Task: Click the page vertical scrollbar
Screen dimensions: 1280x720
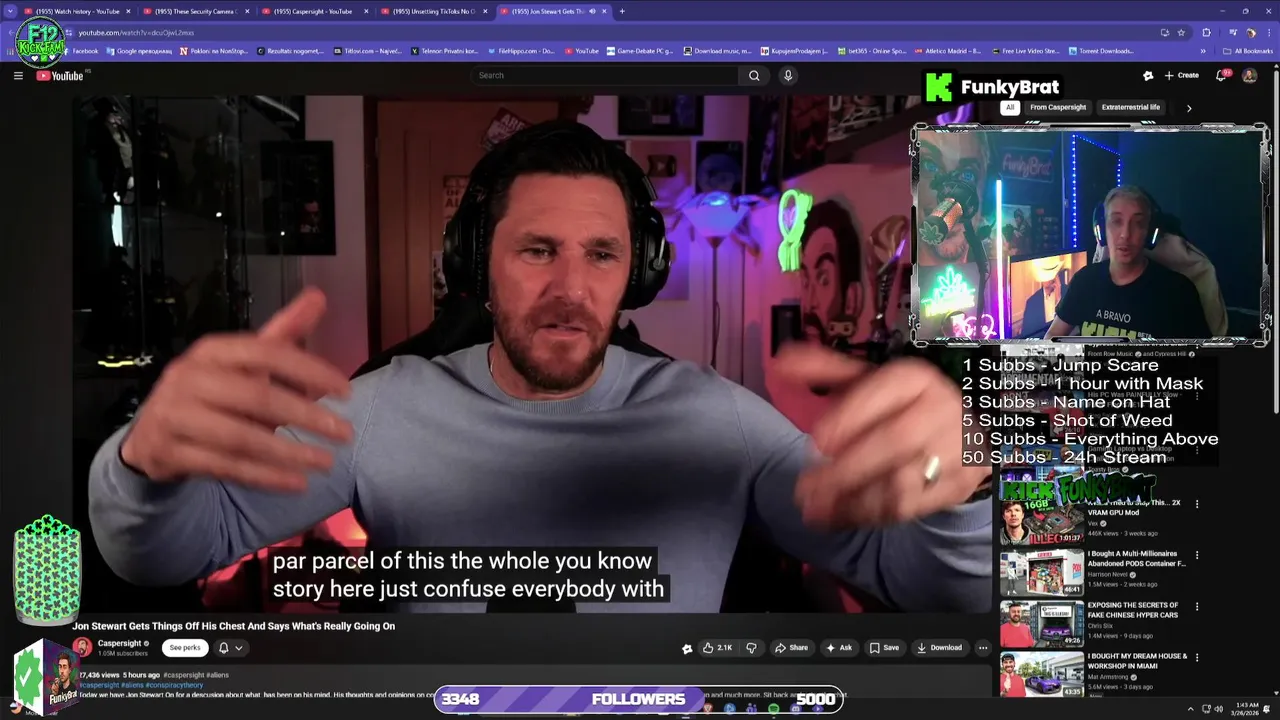Action: tap(1275, 240)
